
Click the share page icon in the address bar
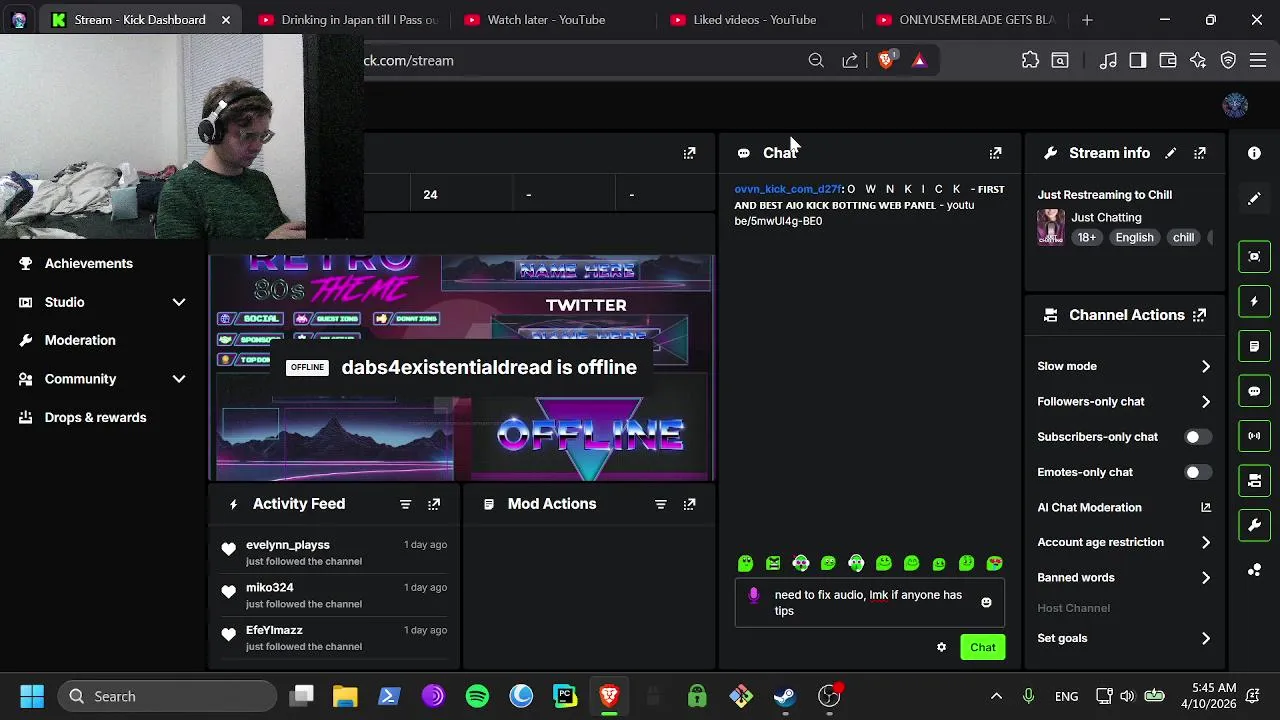click(x=850, y=60)
